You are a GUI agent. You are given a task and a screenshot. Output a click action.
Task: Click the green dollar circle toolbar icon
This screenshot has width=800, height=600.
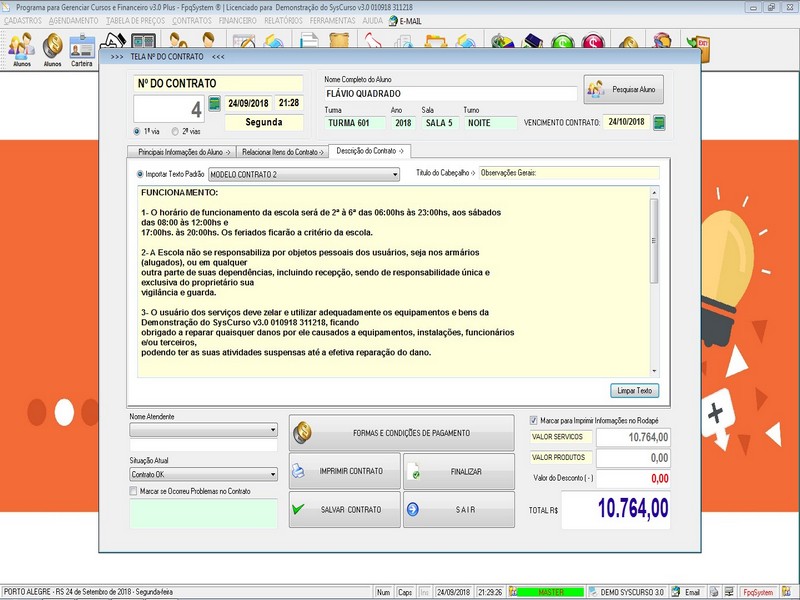click(x=563, y=42)
